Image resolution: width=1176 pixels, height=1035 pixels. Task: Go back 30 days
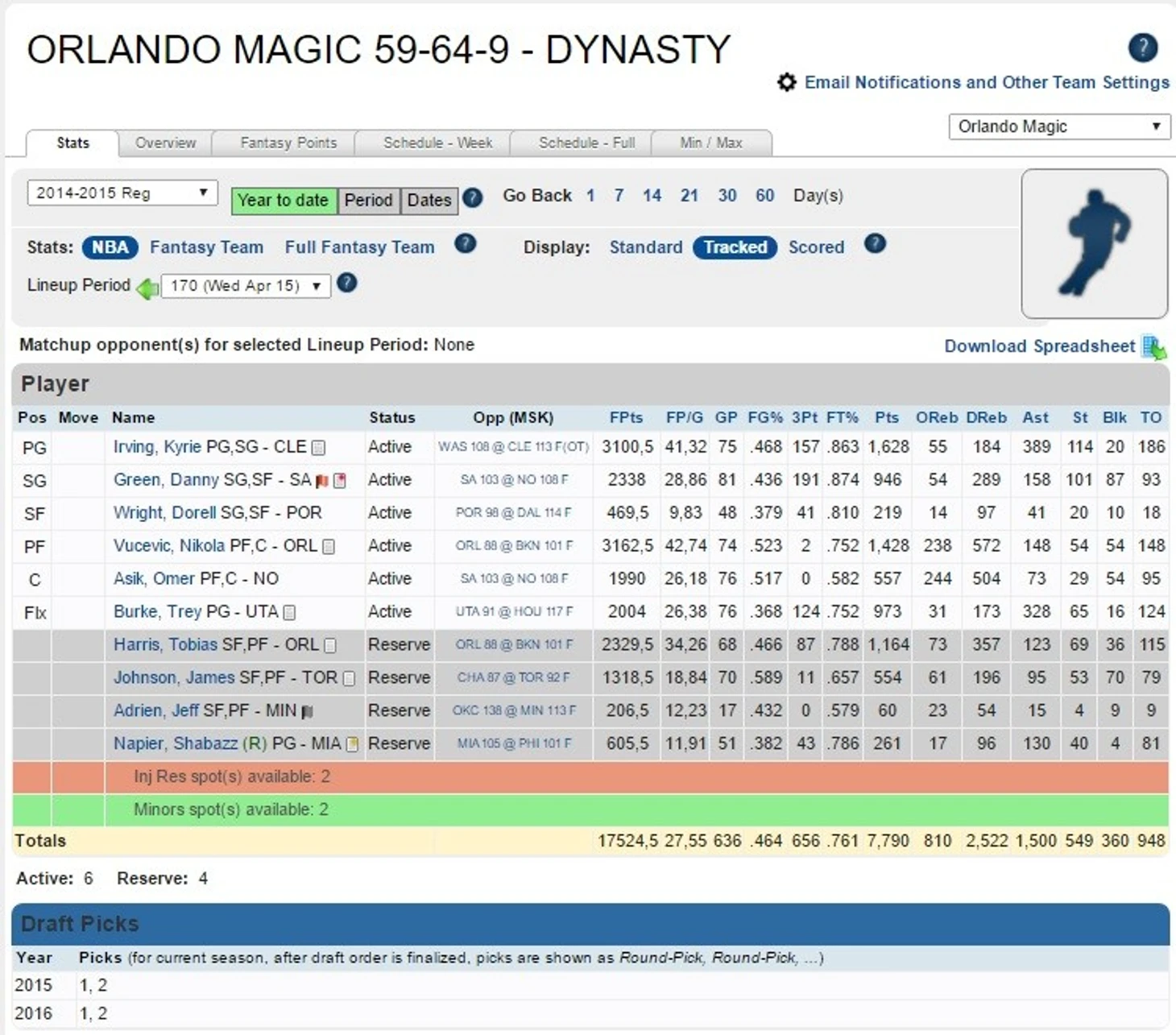[727, 196]
